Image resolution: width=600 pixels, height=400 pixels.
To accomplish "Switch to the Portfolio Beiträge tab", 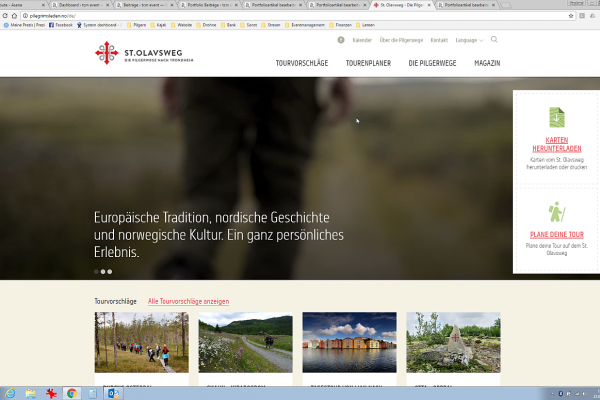I will tap(208, 5).
